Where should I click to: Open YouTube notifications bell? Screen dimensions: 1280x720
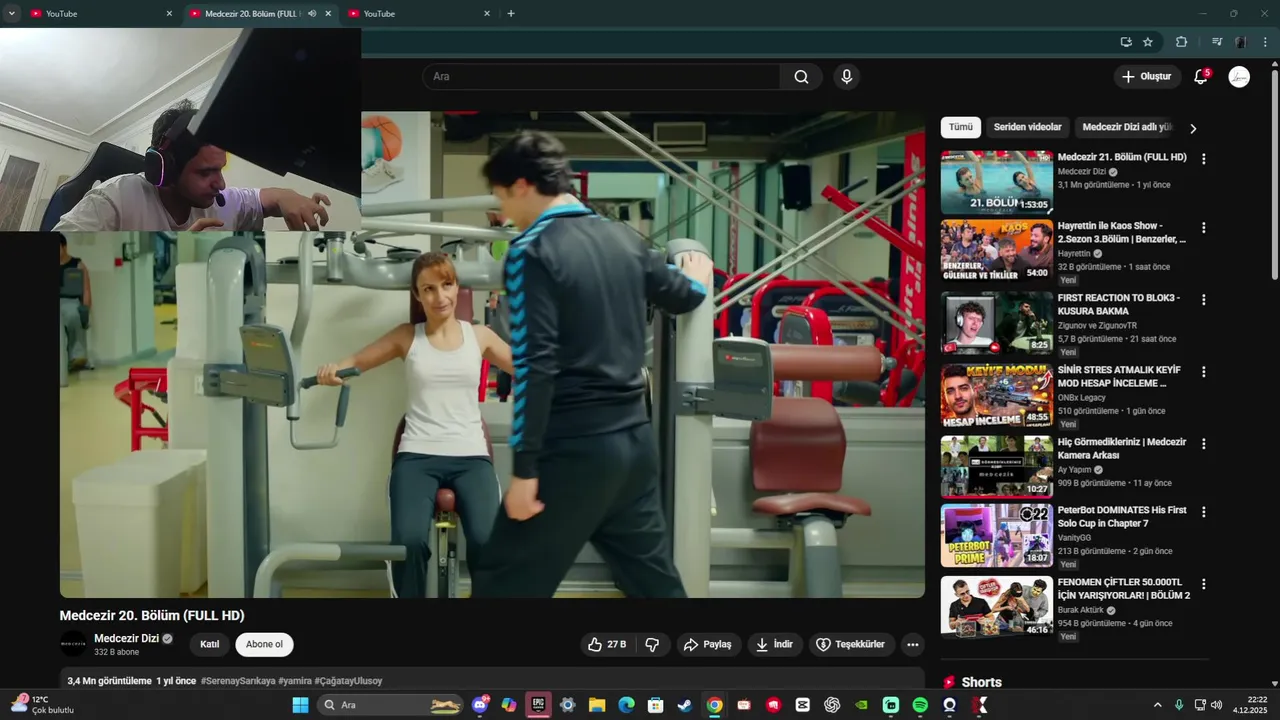[1201, 77]
